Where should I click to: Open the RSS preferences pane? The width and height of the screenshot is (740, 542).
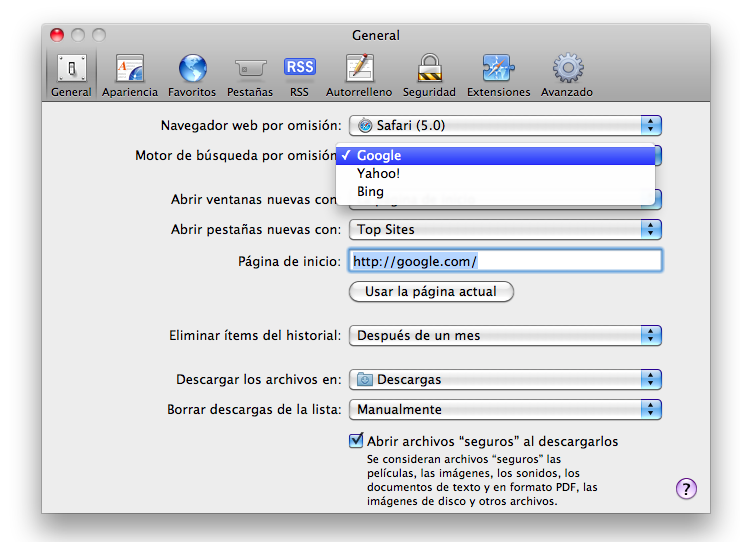coord(300,76)
